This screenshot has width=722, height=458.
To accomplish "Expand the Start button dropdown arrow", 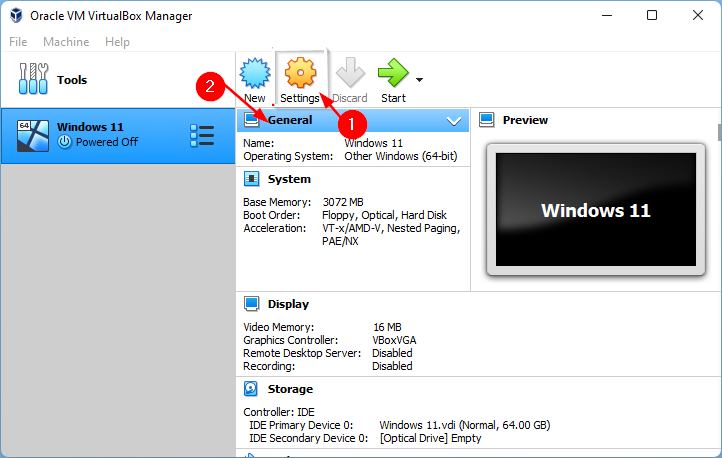I will click(x=419, y=80).
